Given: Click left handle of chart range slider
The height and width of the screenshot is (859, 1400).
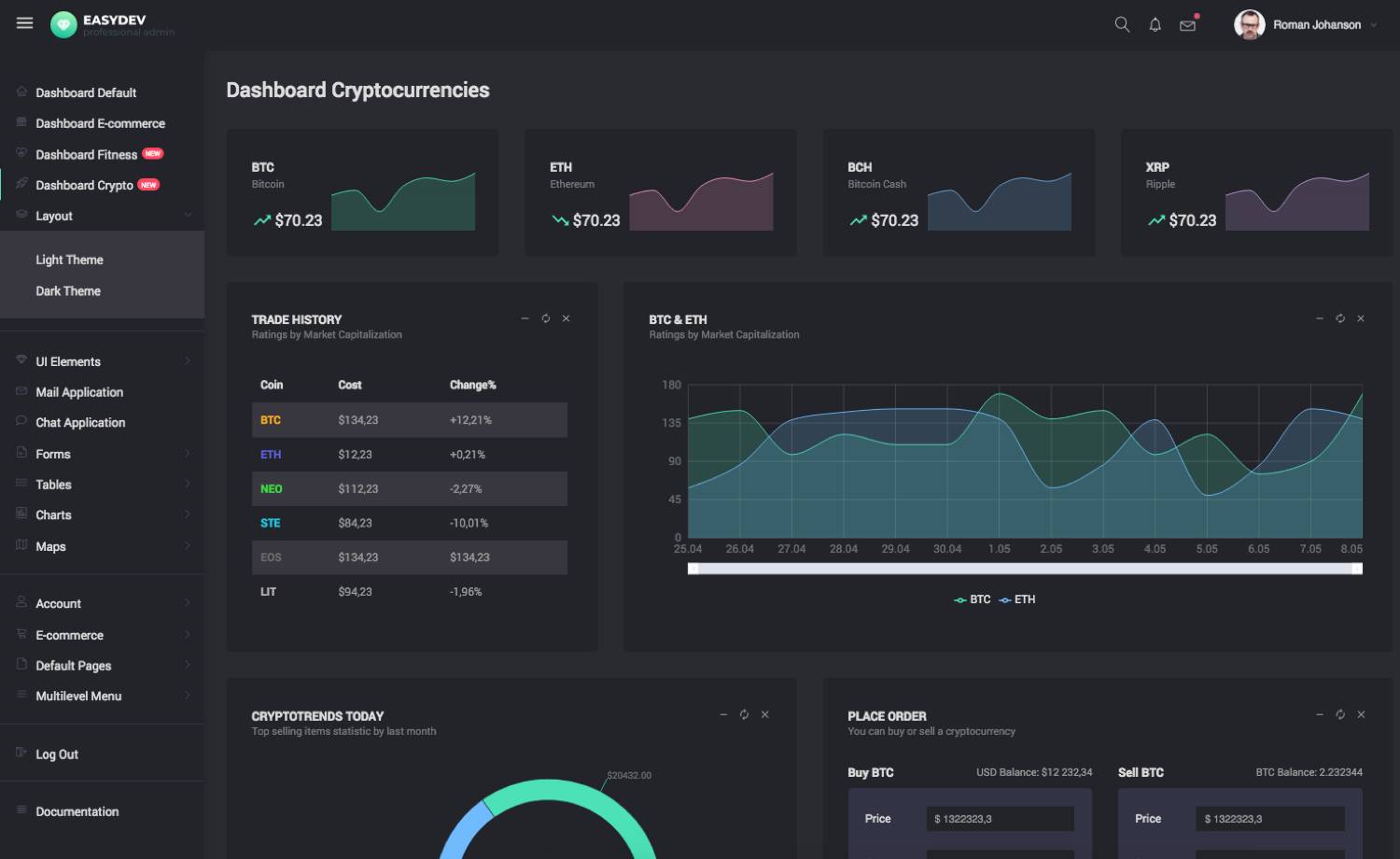Looking at the screenshot, I should point(693,569).
